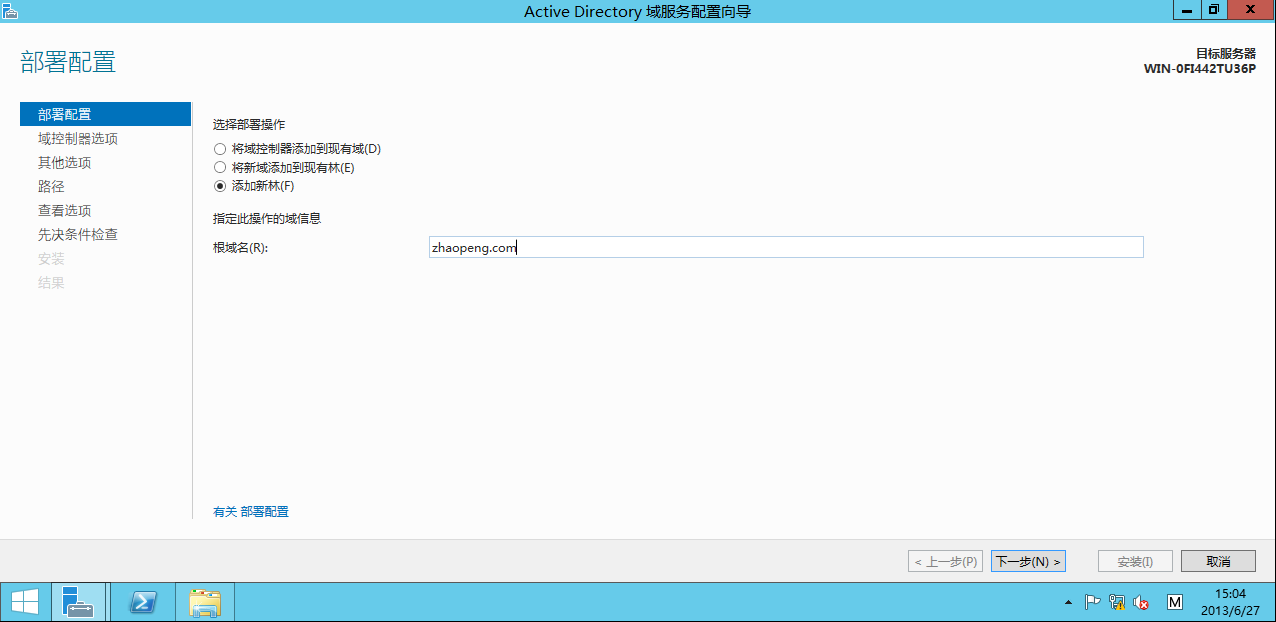Click the wizard icon in the title bar
Viewport: 1276px width, 622px height.
point(10,10)
